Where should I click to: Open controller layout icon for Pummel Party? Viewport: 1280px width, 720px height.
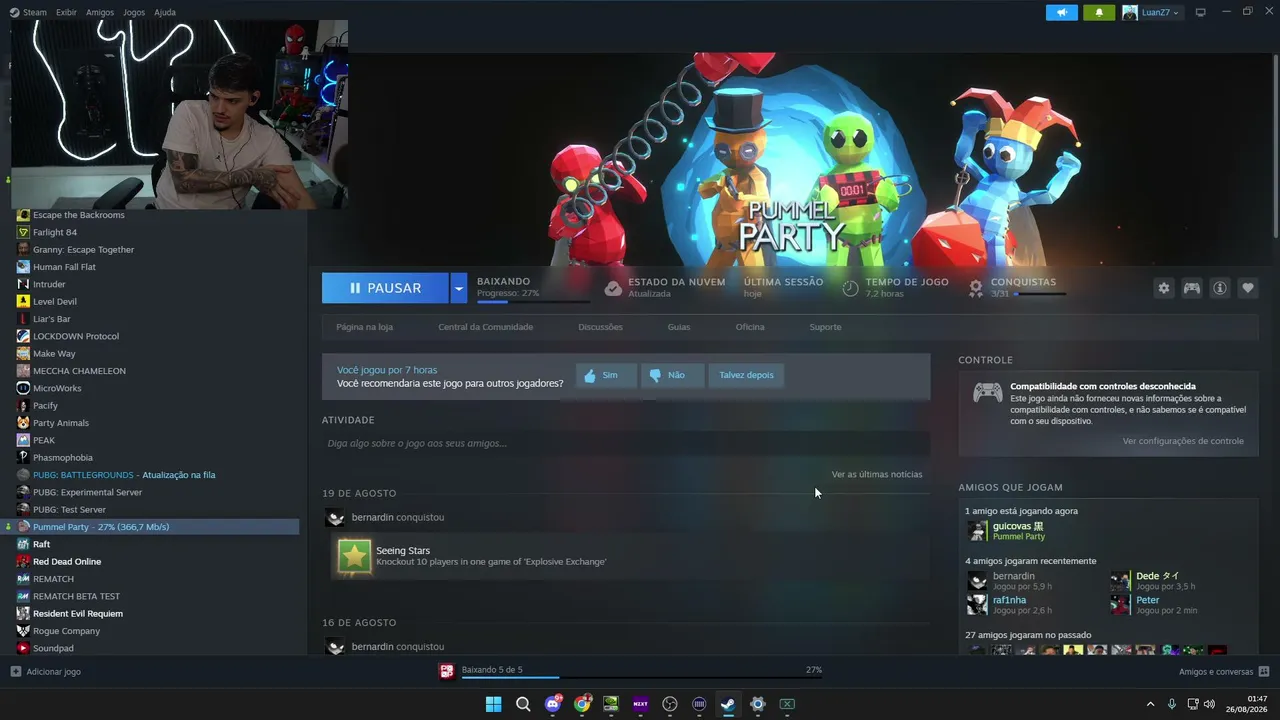(x=1192, y=288)
